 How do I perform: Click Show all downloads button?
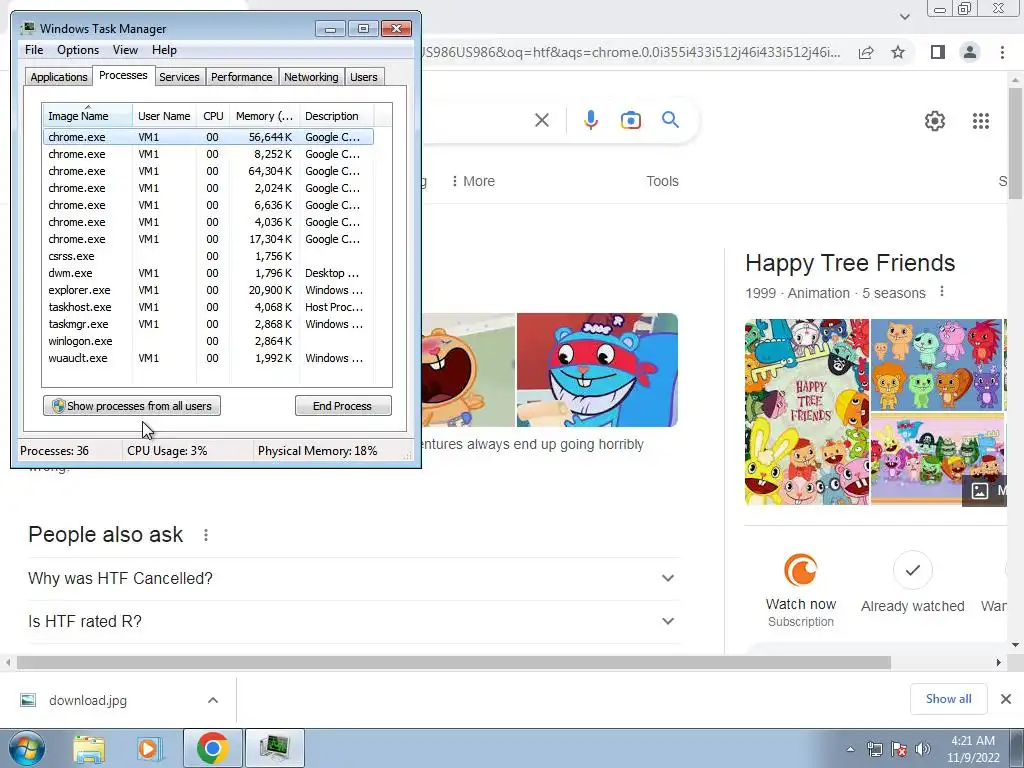(x=948, y=699)
